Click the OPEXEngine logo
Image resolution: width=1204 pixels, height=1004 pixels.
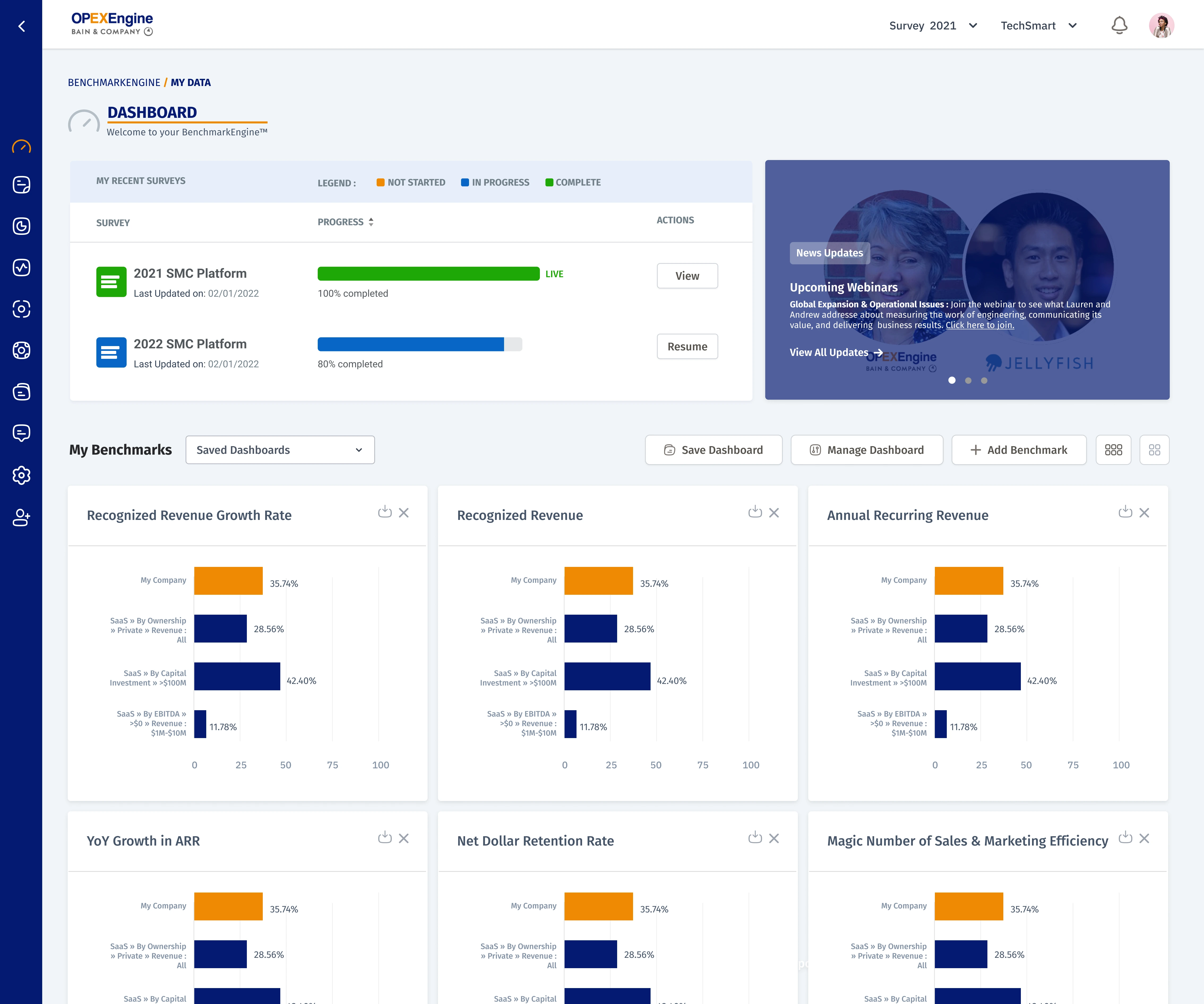tap(112, 24)
